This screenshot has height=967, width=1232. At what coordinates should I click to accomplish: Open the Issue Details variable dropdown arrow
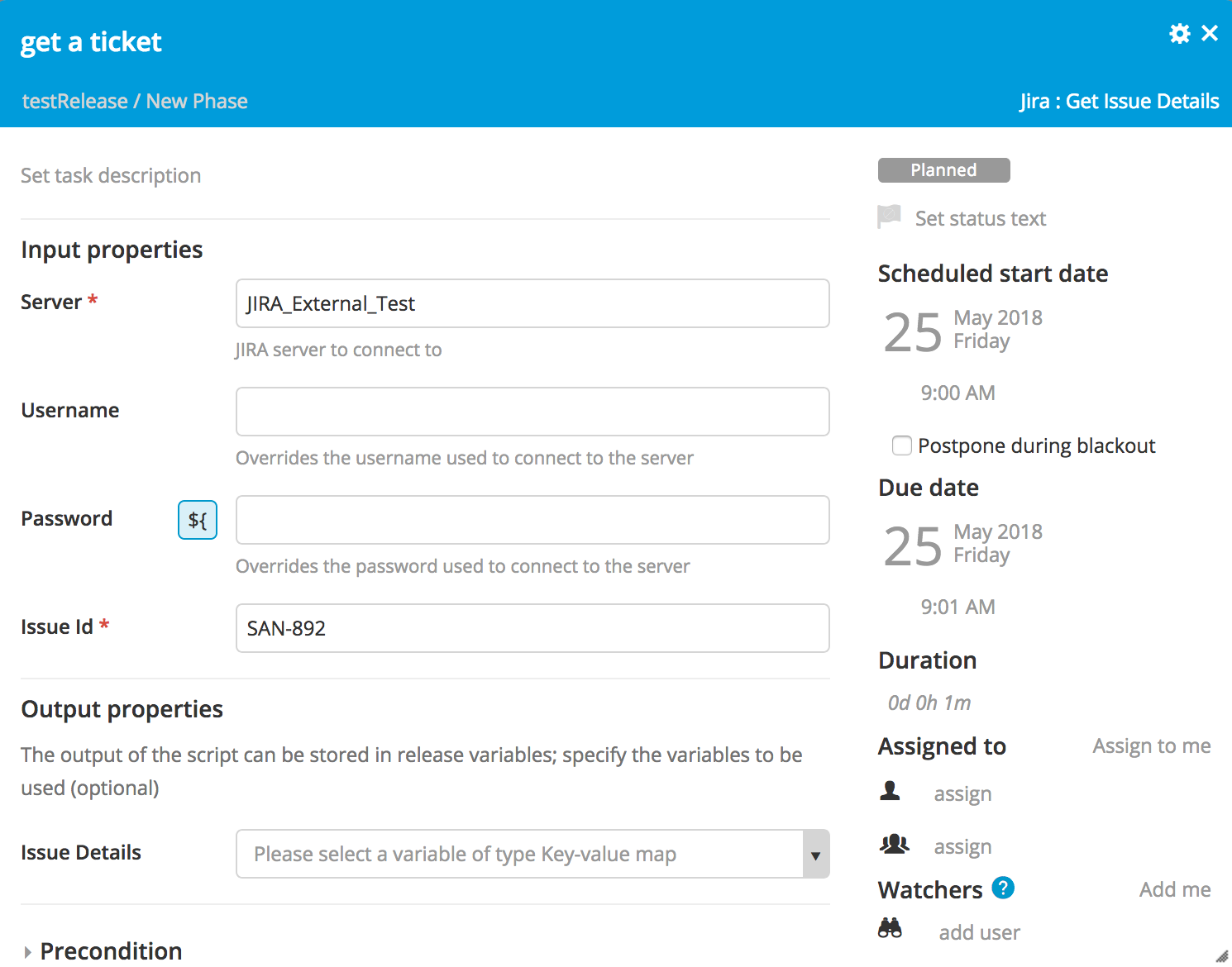point(815,855)
